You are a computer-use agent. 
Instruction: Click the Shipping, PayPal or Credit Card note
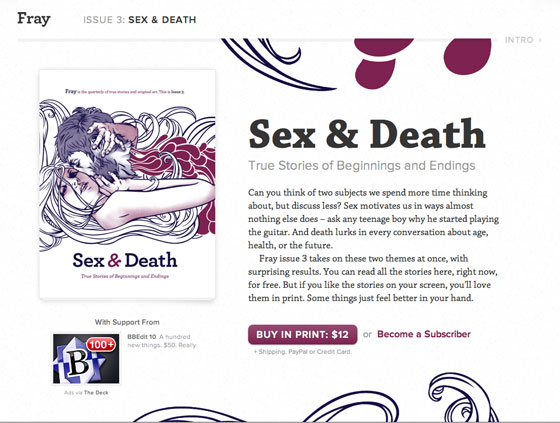click(x=303, y=352)
